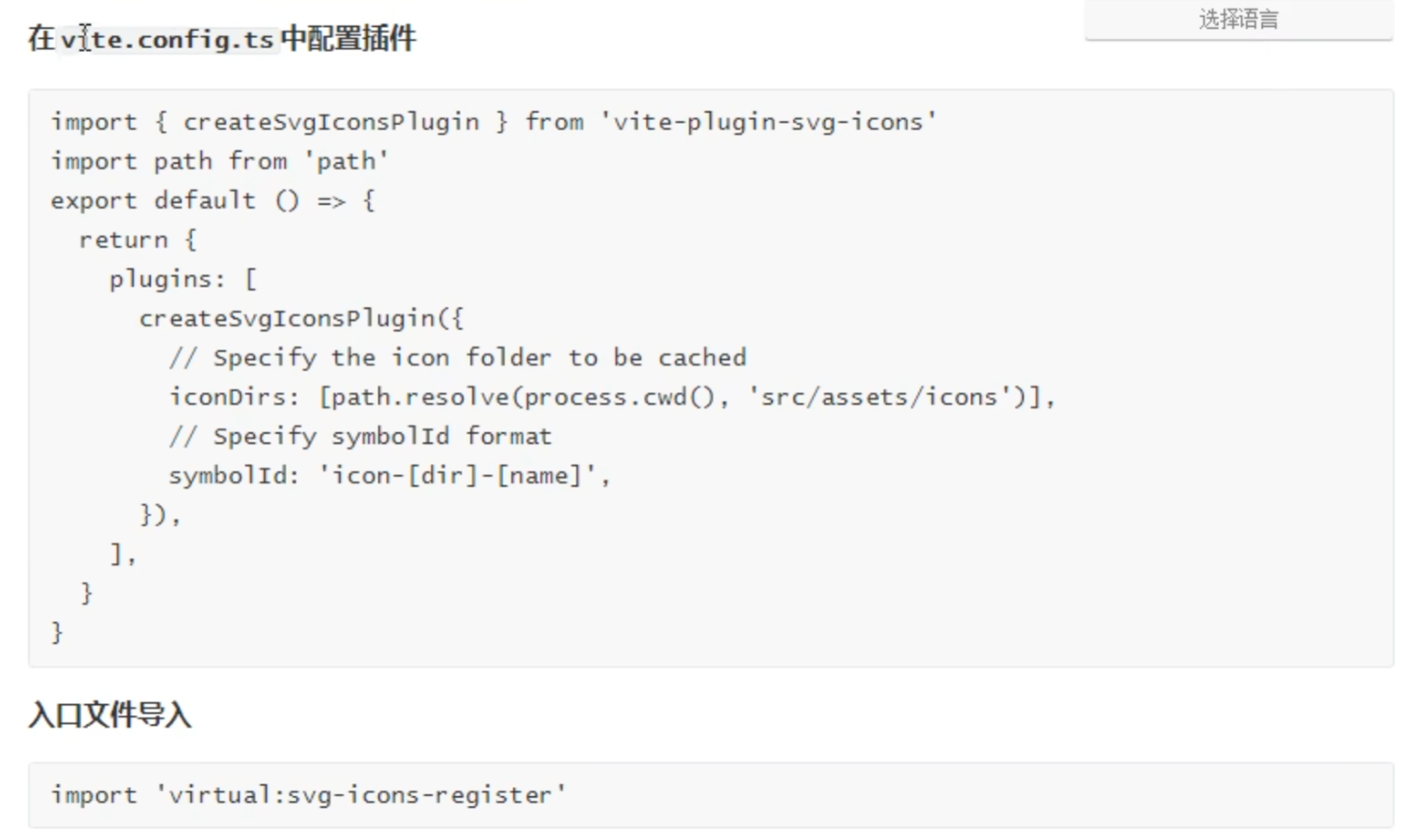Click the iconDirs property name
This screenshot has width=1407, height=840.
click(x=227, y=398)
